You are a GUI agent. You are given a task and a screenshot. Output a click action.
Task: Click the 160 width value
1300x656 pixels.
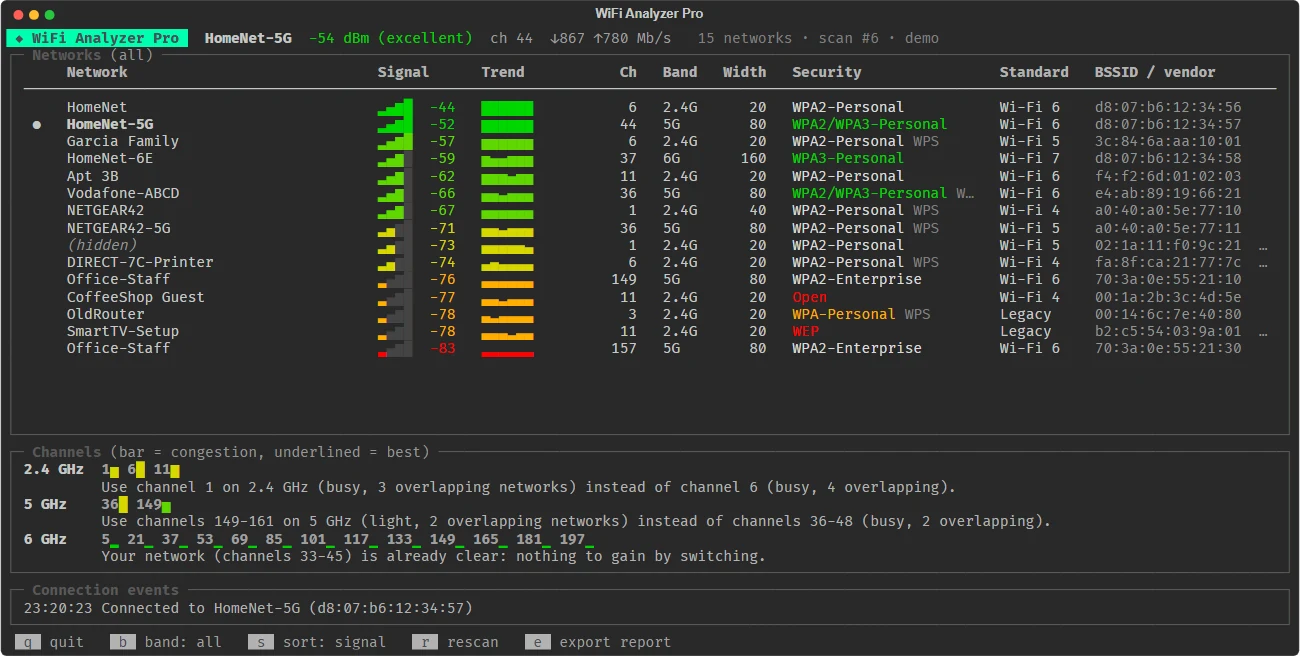point(754,159)
